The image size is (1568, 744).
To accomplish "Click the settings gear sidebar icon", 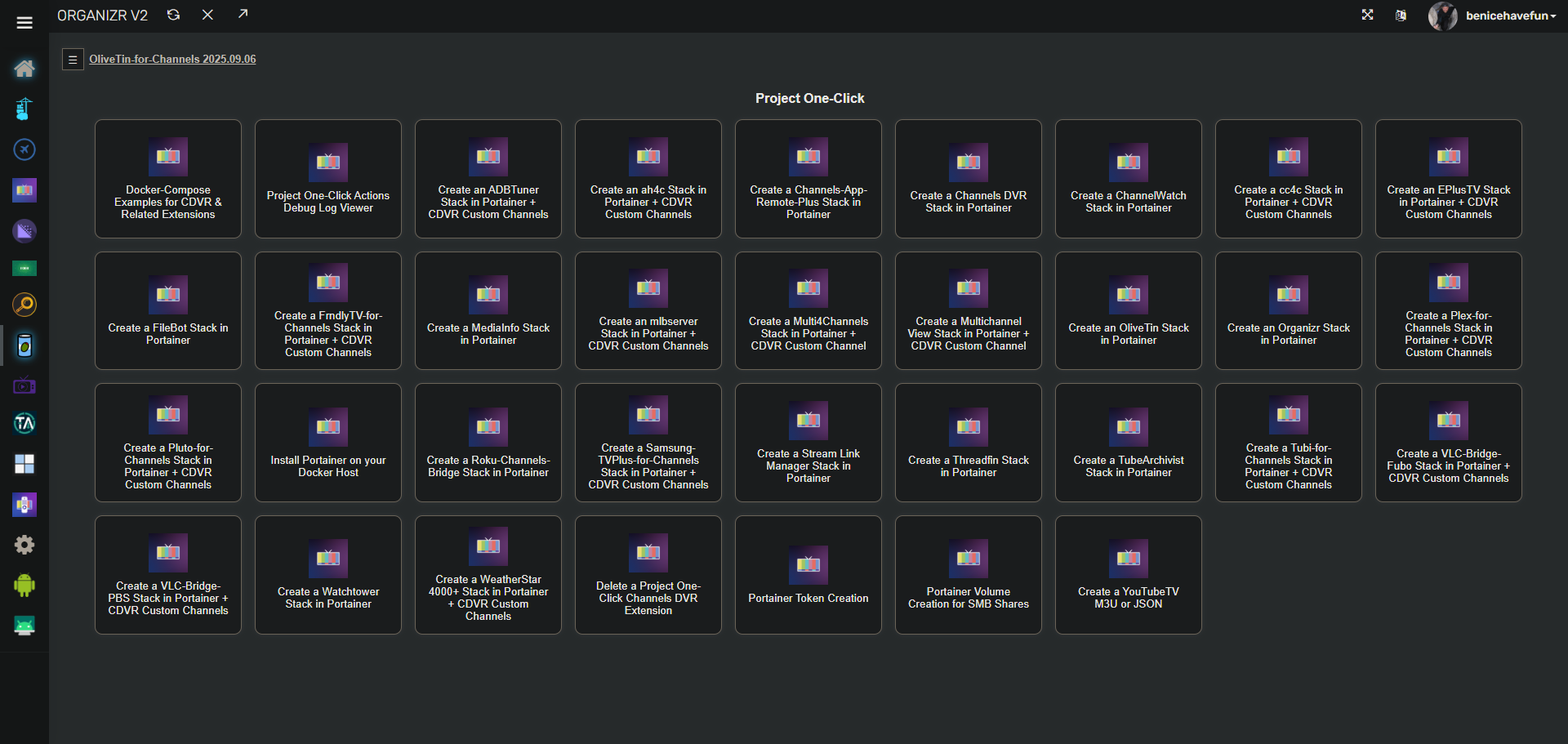I will point(24,545).
